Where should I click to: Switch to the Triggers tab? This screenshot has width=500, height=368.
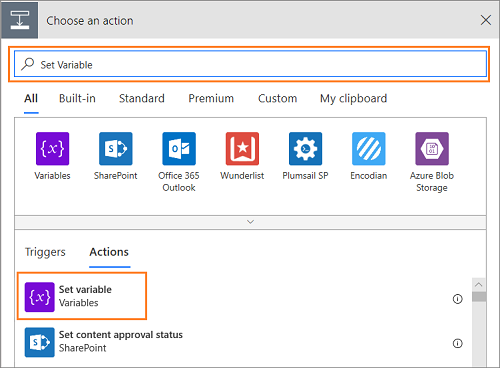click(45, 252)
